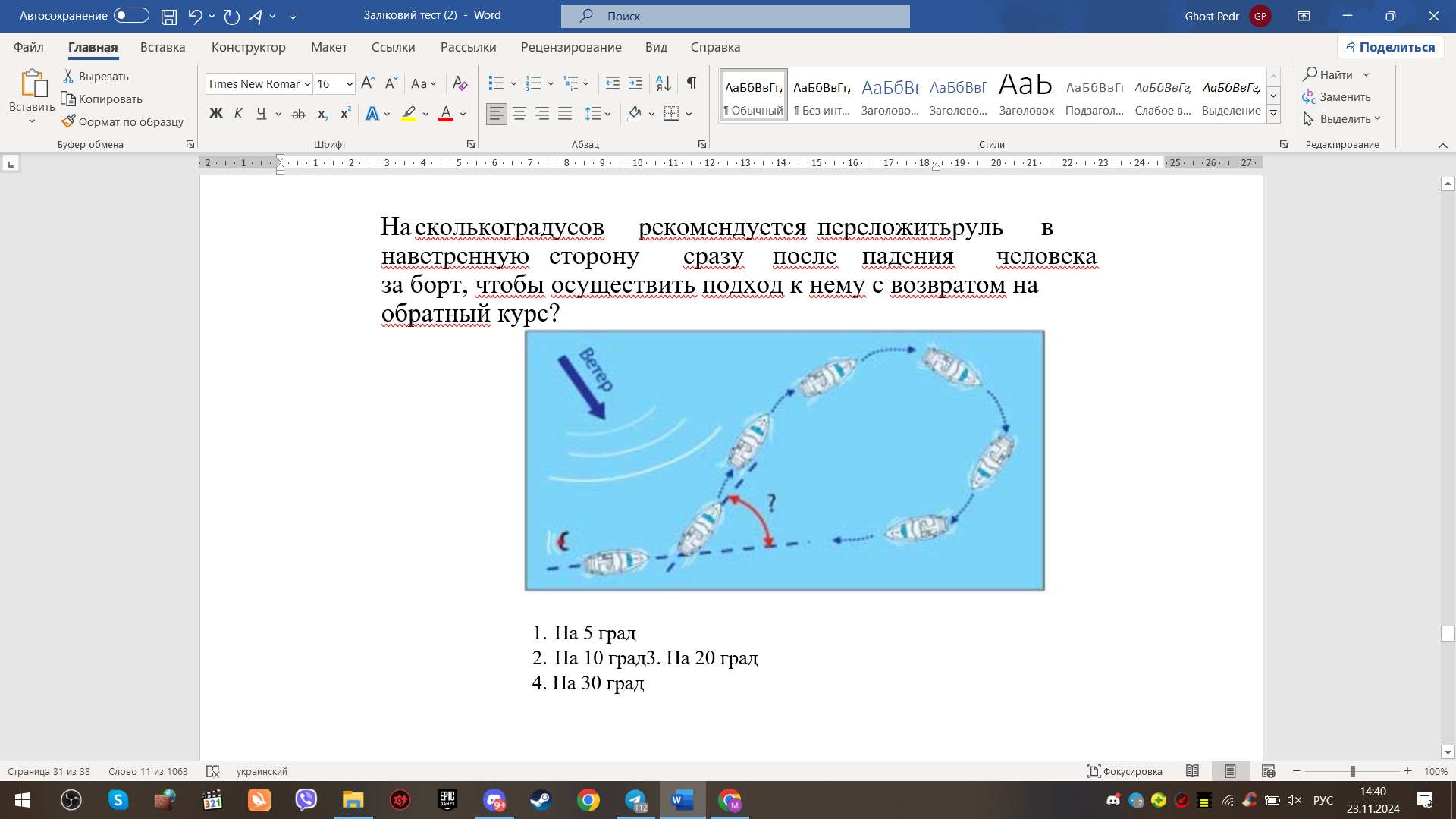Open the borders dropdown arrow
The width and height of the screenshot is (1456, 819).
tap(689, 114)
